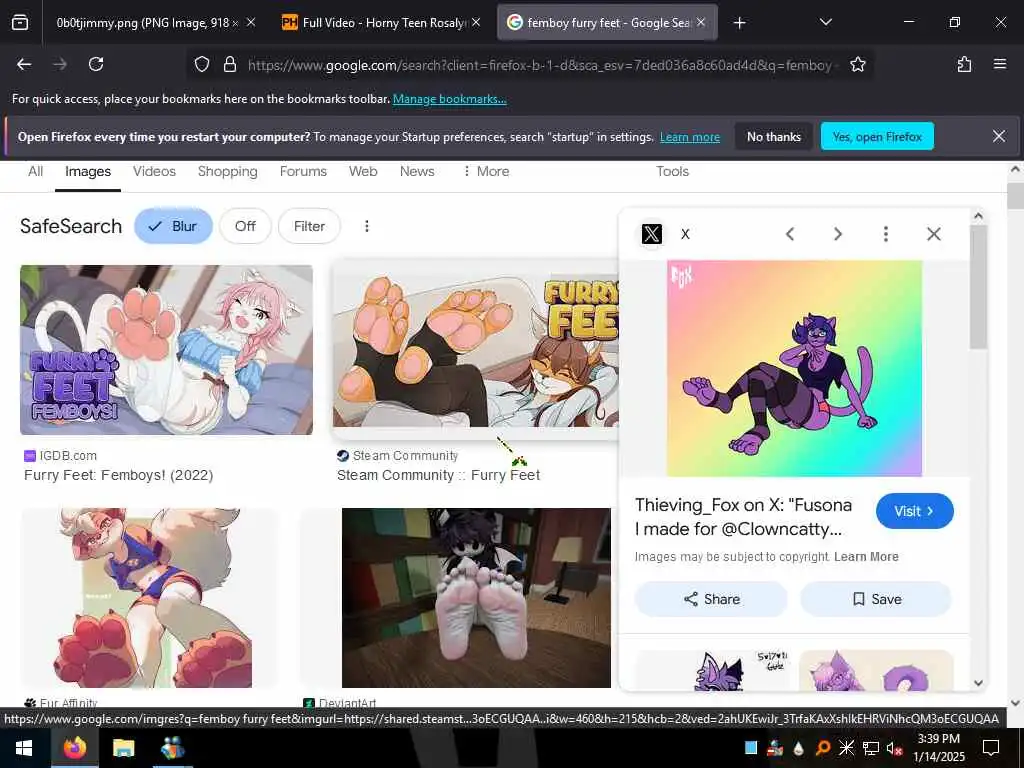This screenshot has height=768, width=1024.
Task: Click the taskbar clock showing 3:39 PM
Action: pyautogui.click(x=938, y=748)
